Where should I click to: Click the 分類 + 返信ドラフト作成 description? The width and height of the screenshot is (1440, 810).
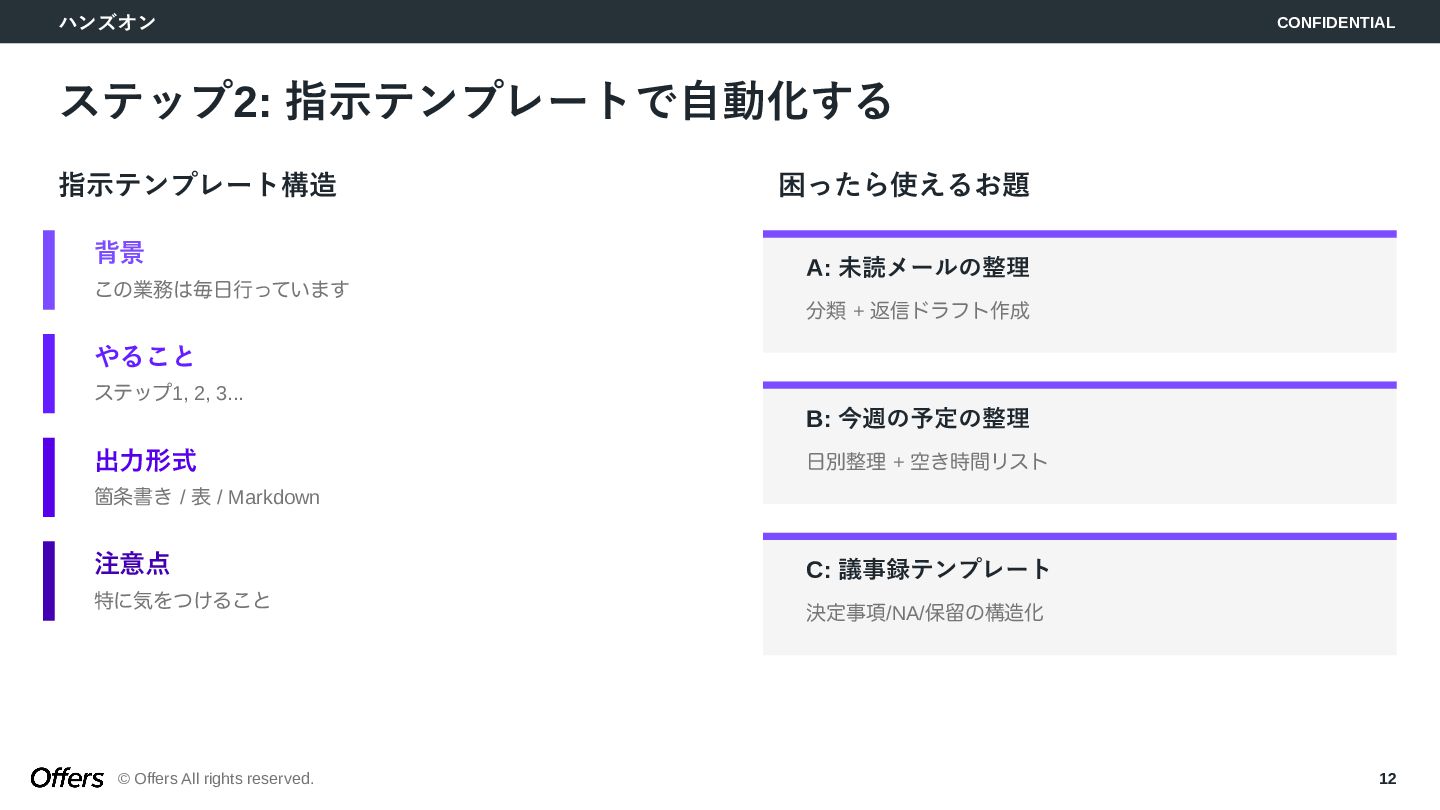pyautogui.click(x=917, y=311)
